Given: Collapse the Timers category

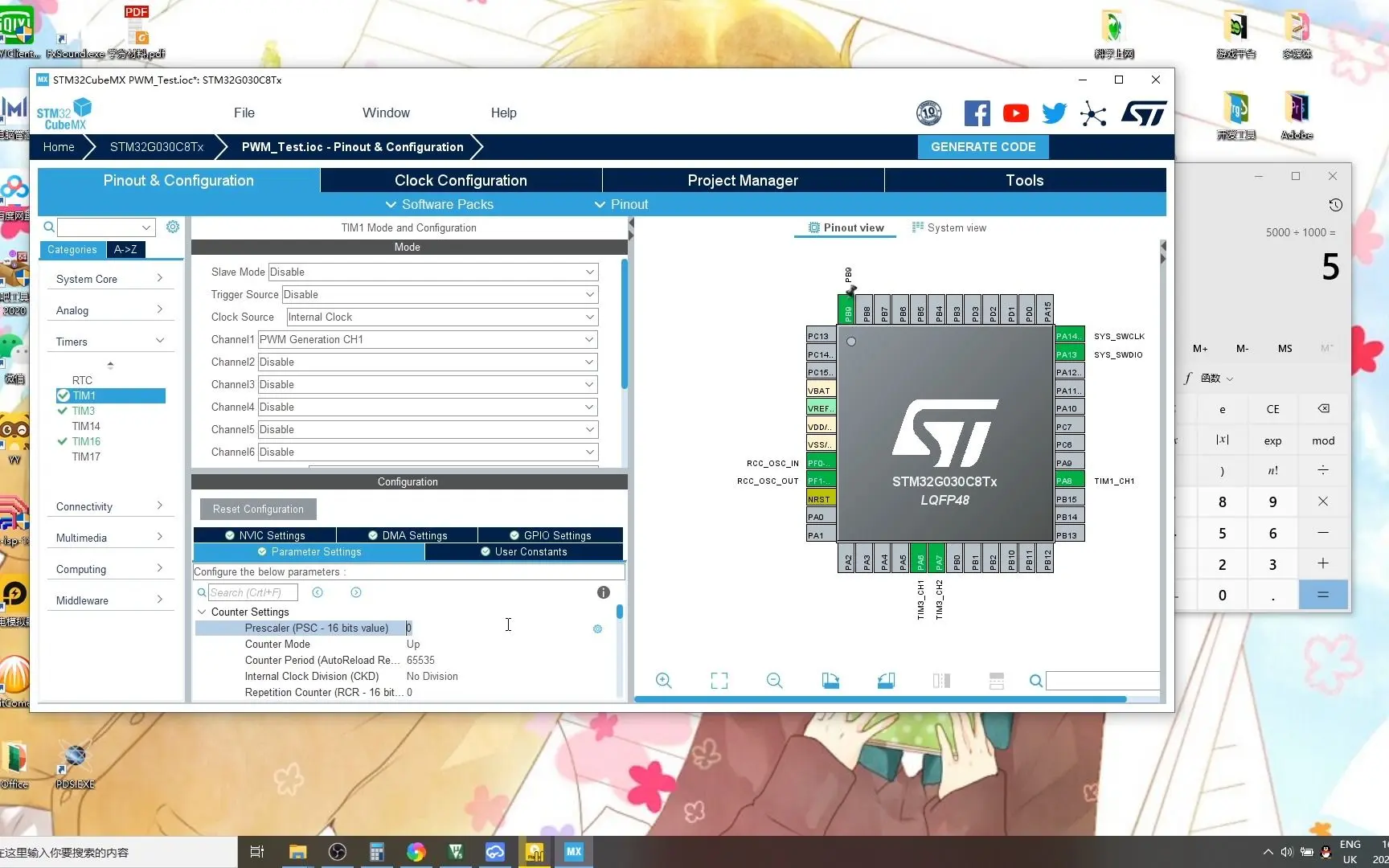Looking at the screenshot, I should coord(110,342).
